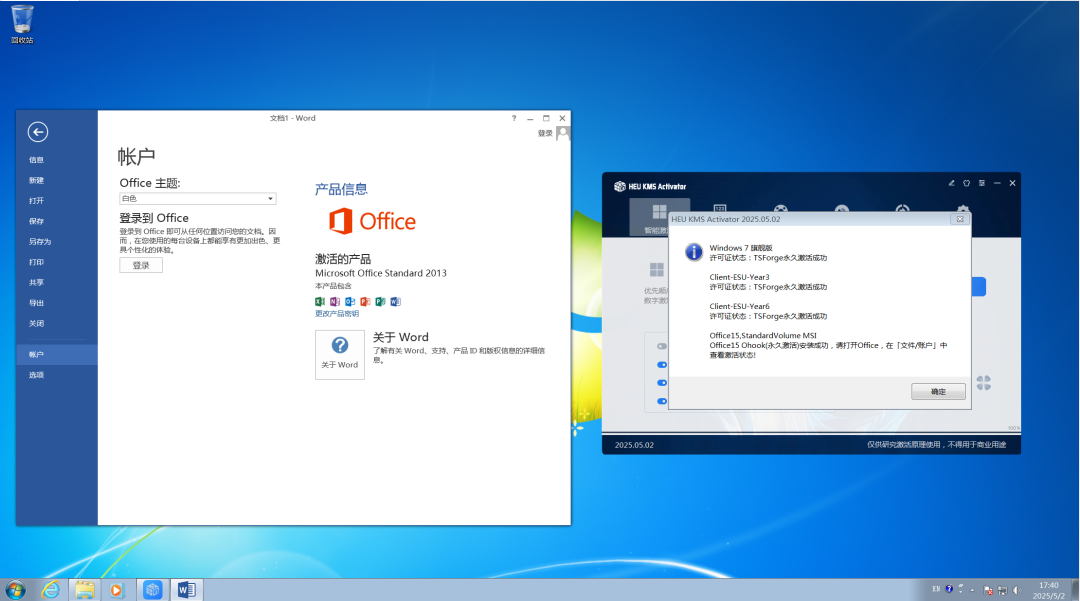Select the Recycle Bin on the desktop
Viewport: 1080px width, 601px height.
[22, 24]
